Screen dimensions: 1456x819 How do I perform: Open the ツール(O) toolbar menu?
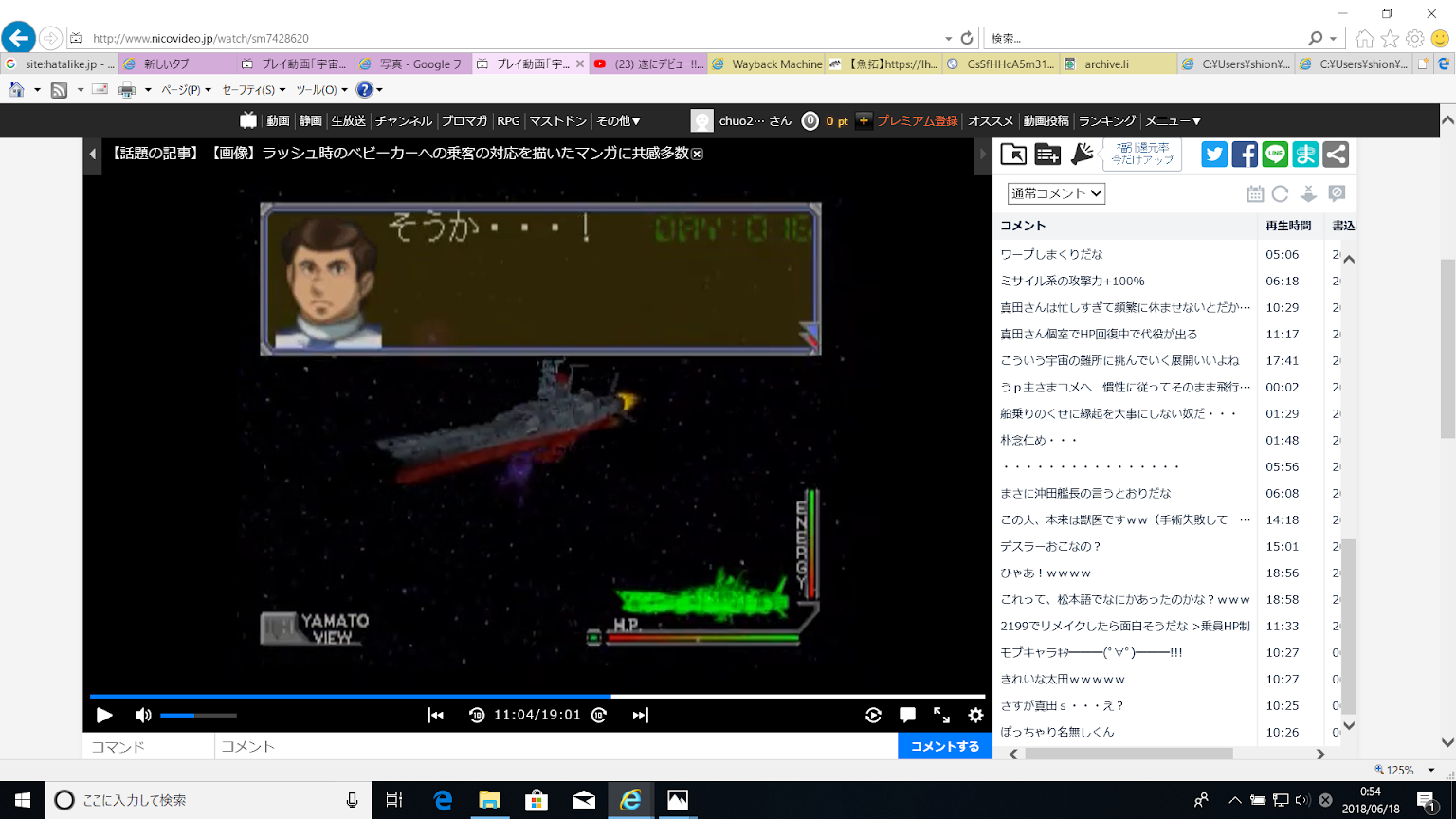pos(321,90)
